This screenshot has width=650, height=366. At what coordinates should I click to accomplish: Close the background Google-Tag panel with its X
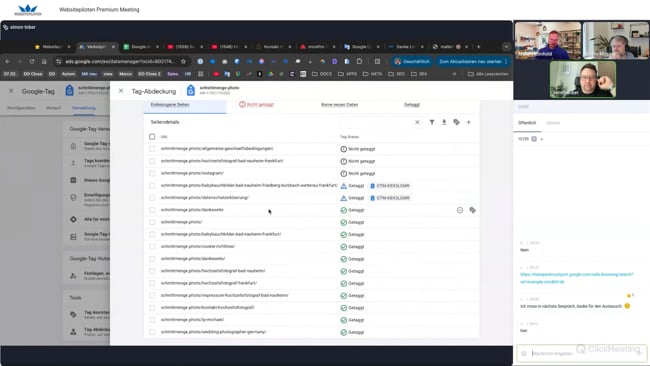click(x=11, y=91)
